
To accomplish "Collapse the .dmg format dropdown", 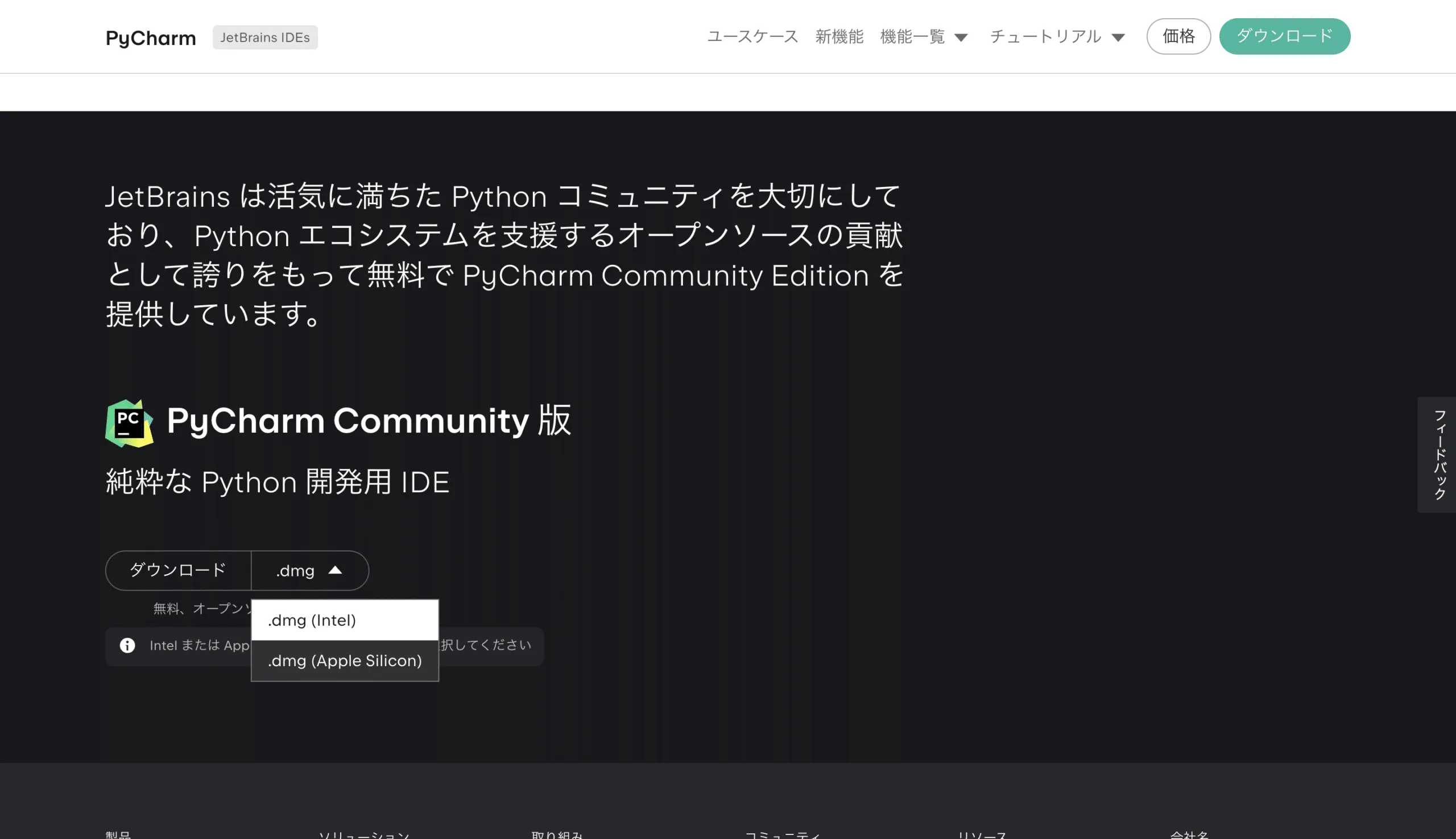I will pyautogui.click(x=309, y=570).
